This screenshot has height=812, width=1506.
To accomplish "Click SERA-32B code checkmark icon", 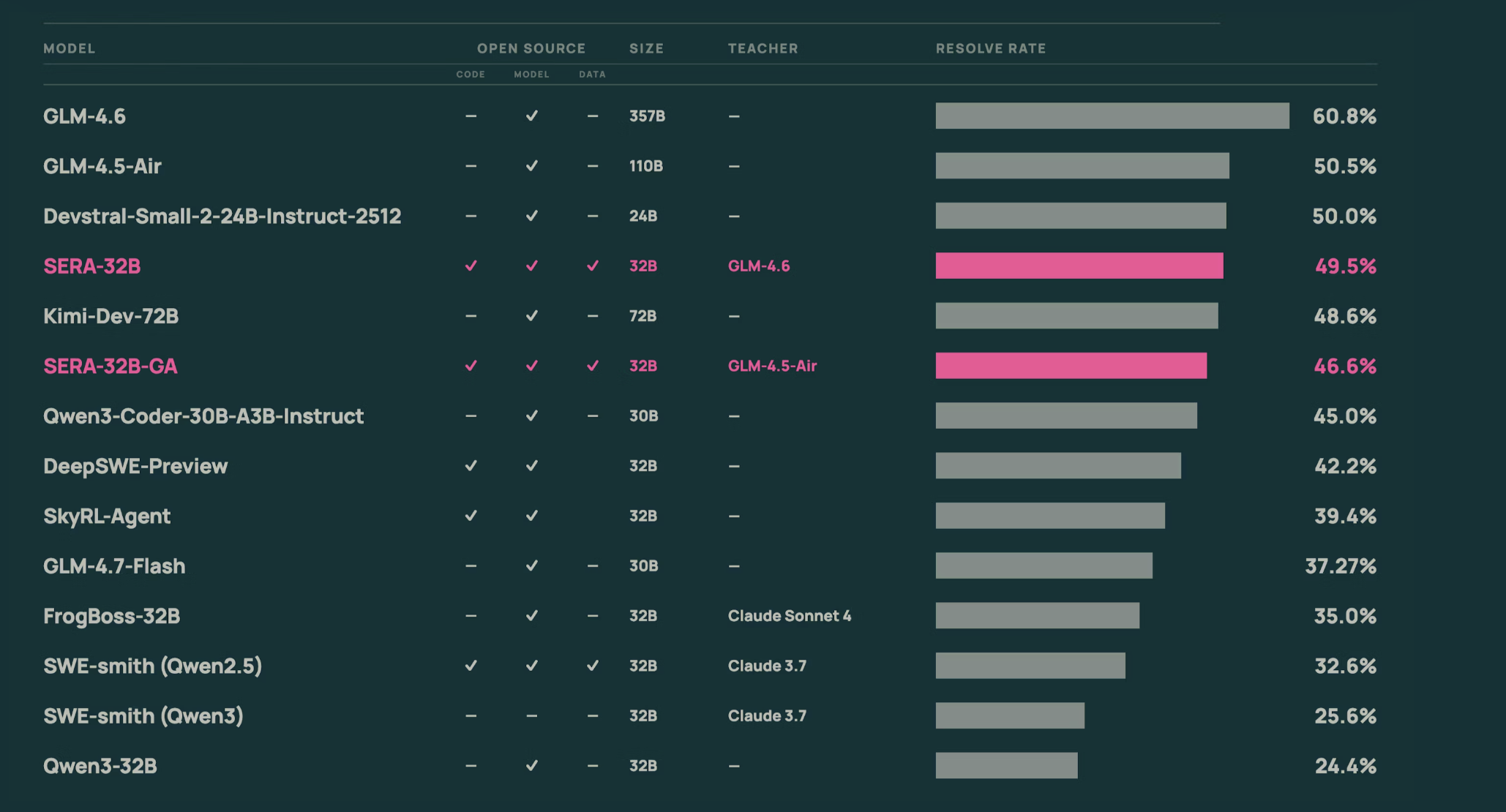I will click(x=471, y=266).
